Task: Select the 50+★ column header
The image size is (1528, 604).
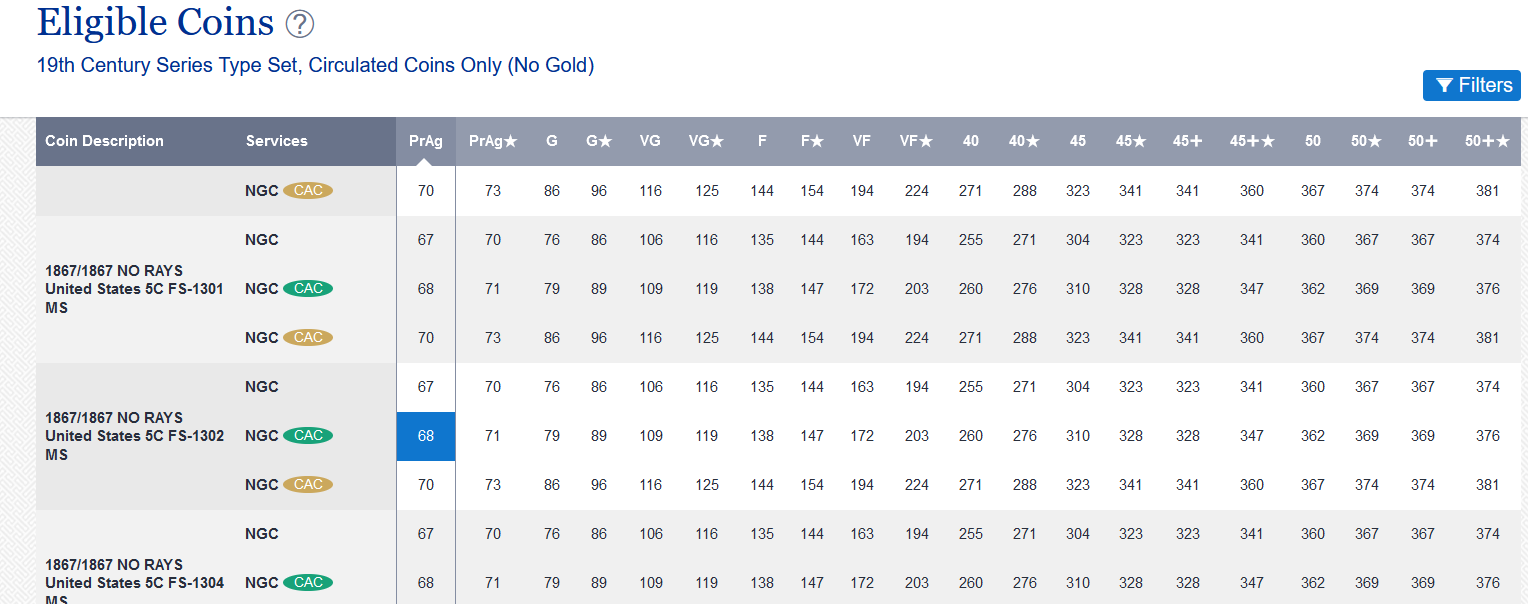Action: 1487,141
